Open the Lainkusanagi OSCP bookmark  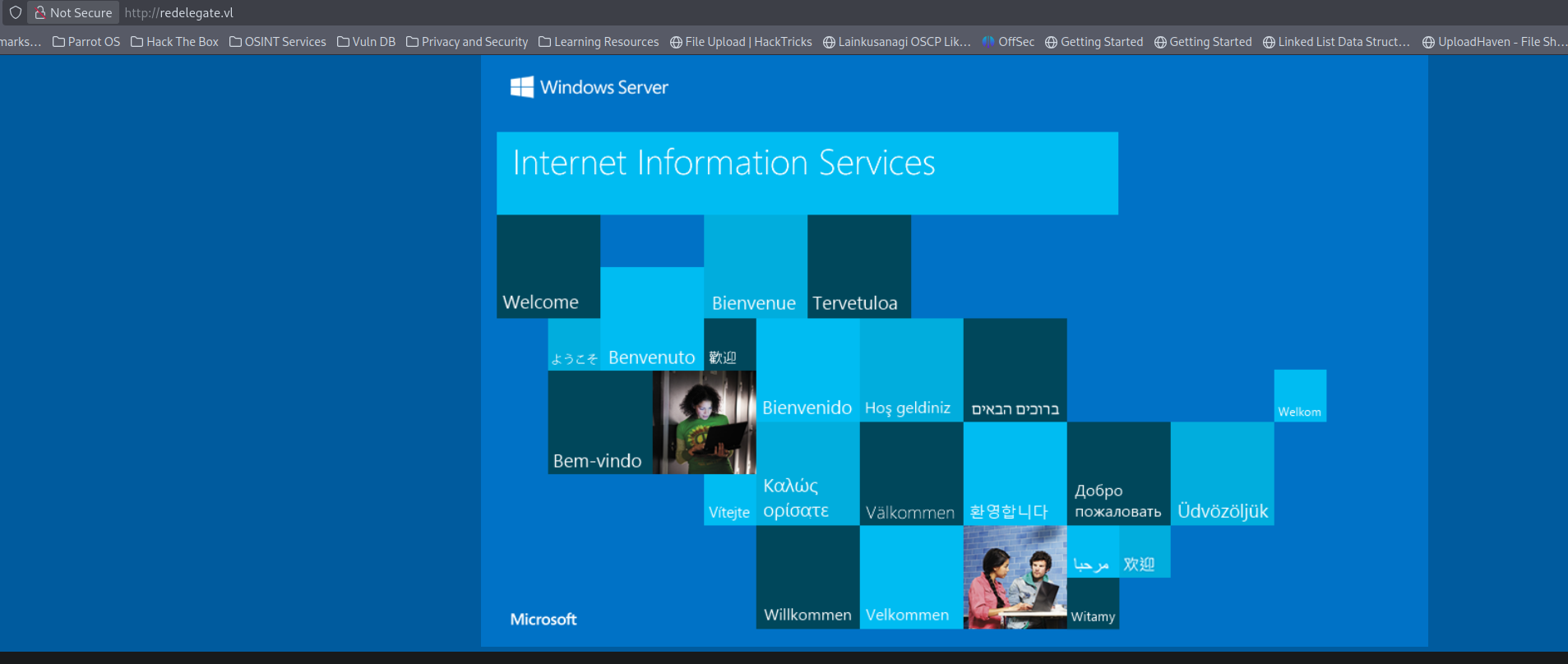pyautogui.click(x=897, y=42)
